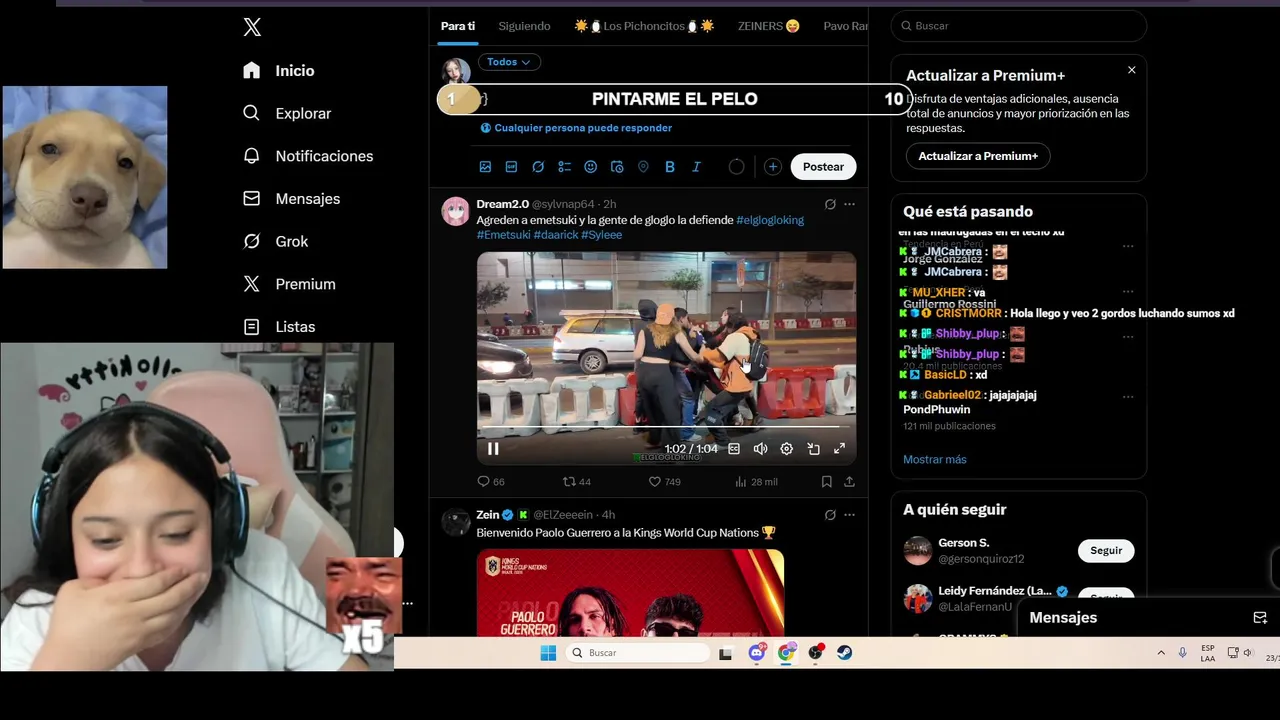Add a poll to the post

click(x=564, y=167)
